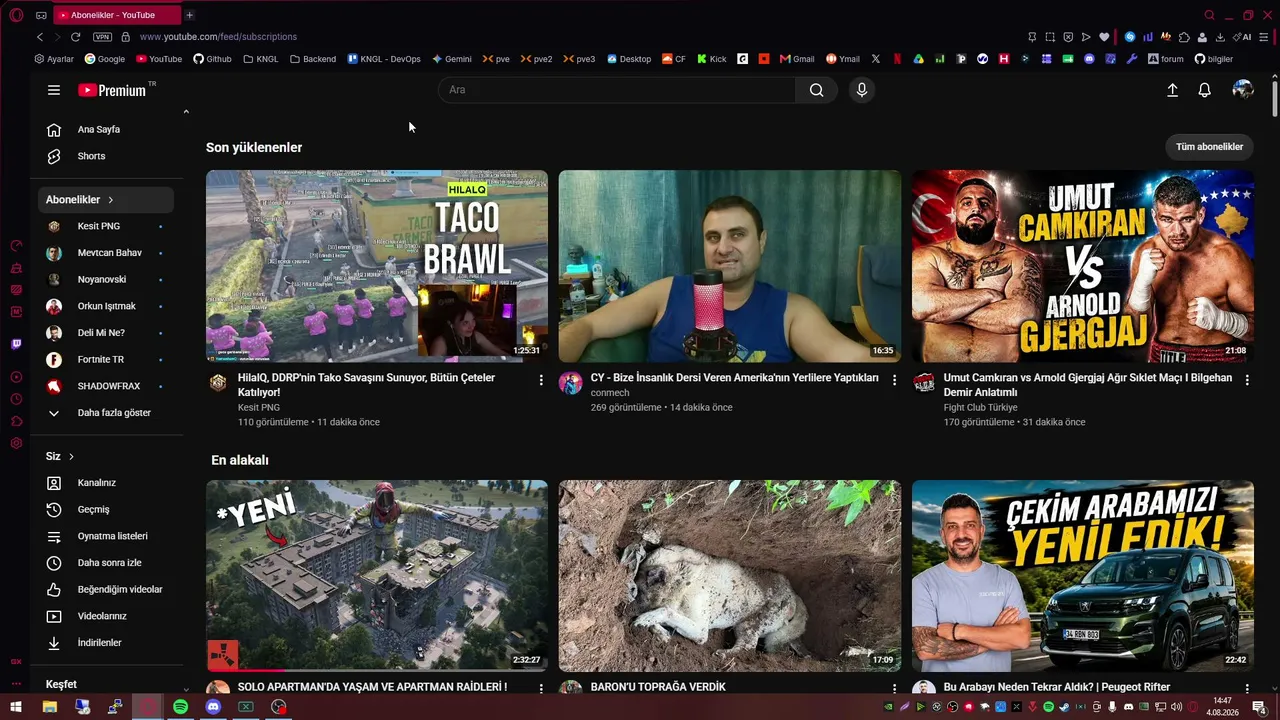Go back with the browser back arrow
Image resolution: width=1280 pixels, height=720 pixels.
pos(40,37)
